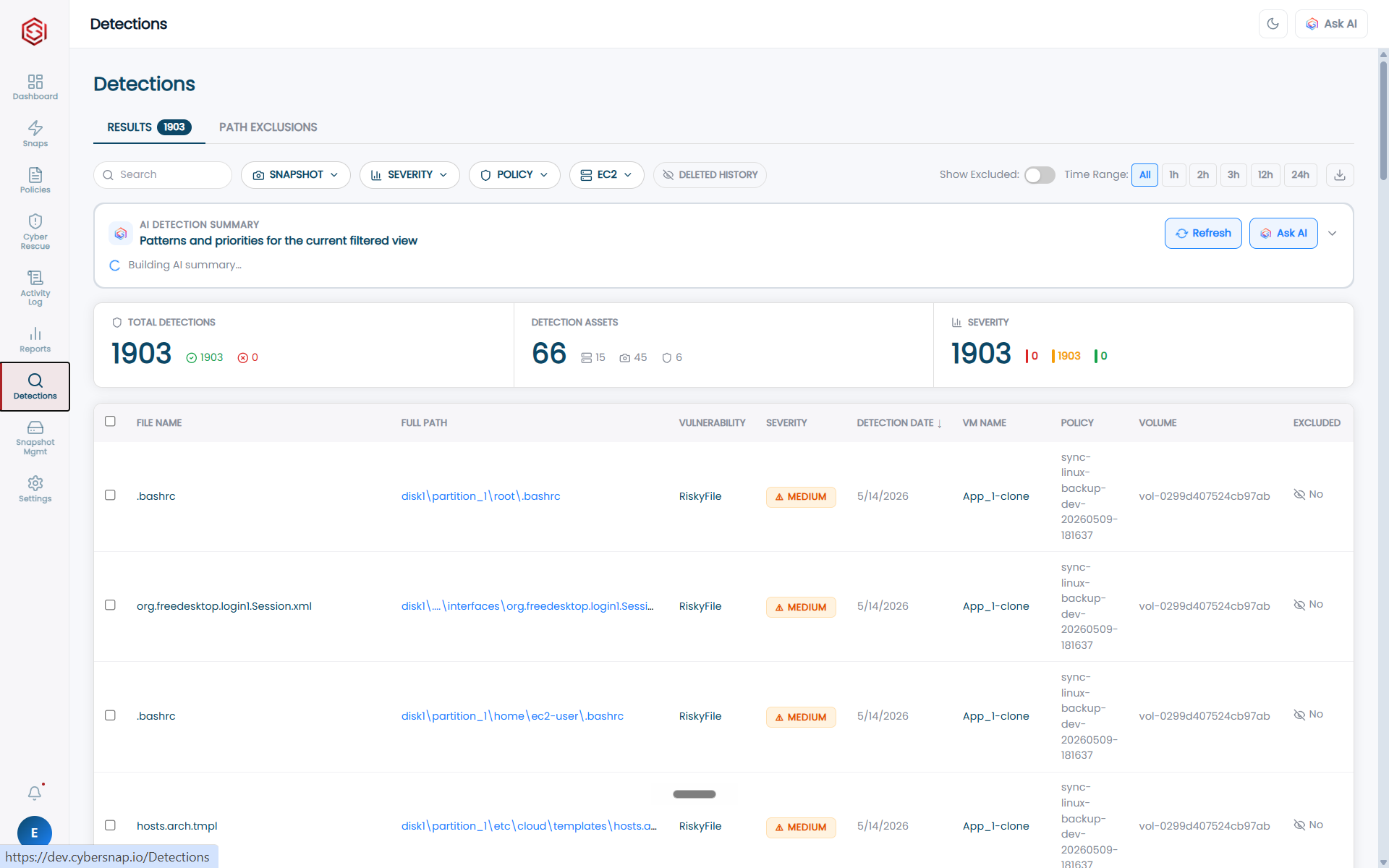Open the notifications bell
1389x868 pixels.
tap(35, 793)
